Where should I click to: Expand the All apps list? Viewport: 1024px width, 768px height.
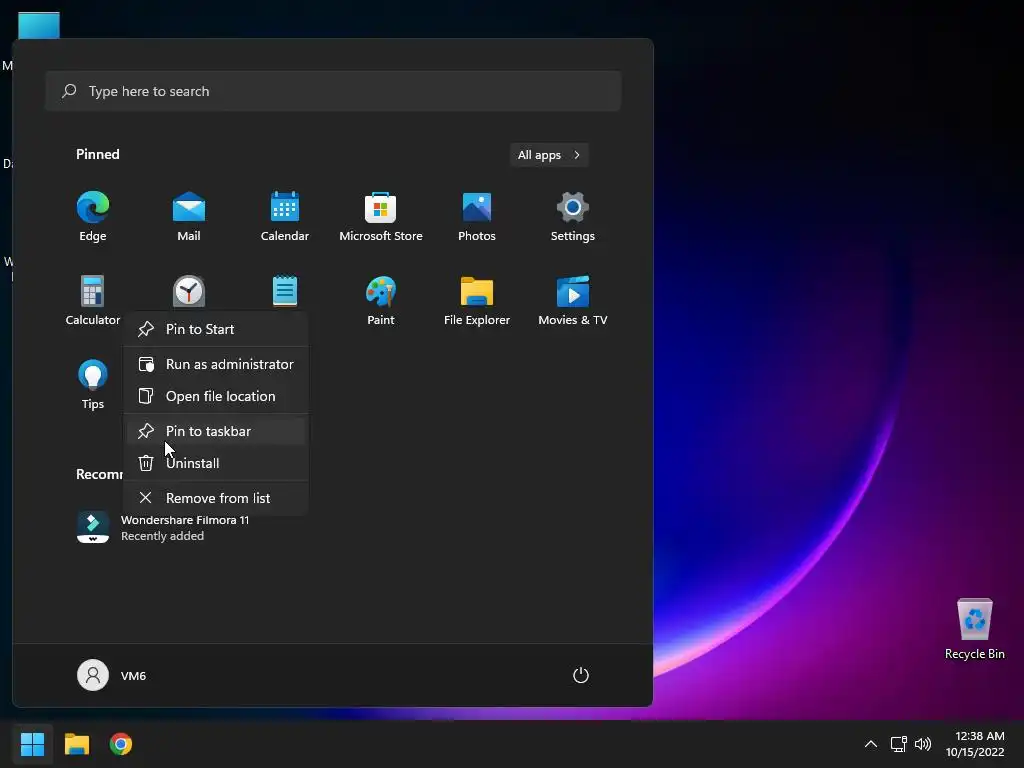549,155
